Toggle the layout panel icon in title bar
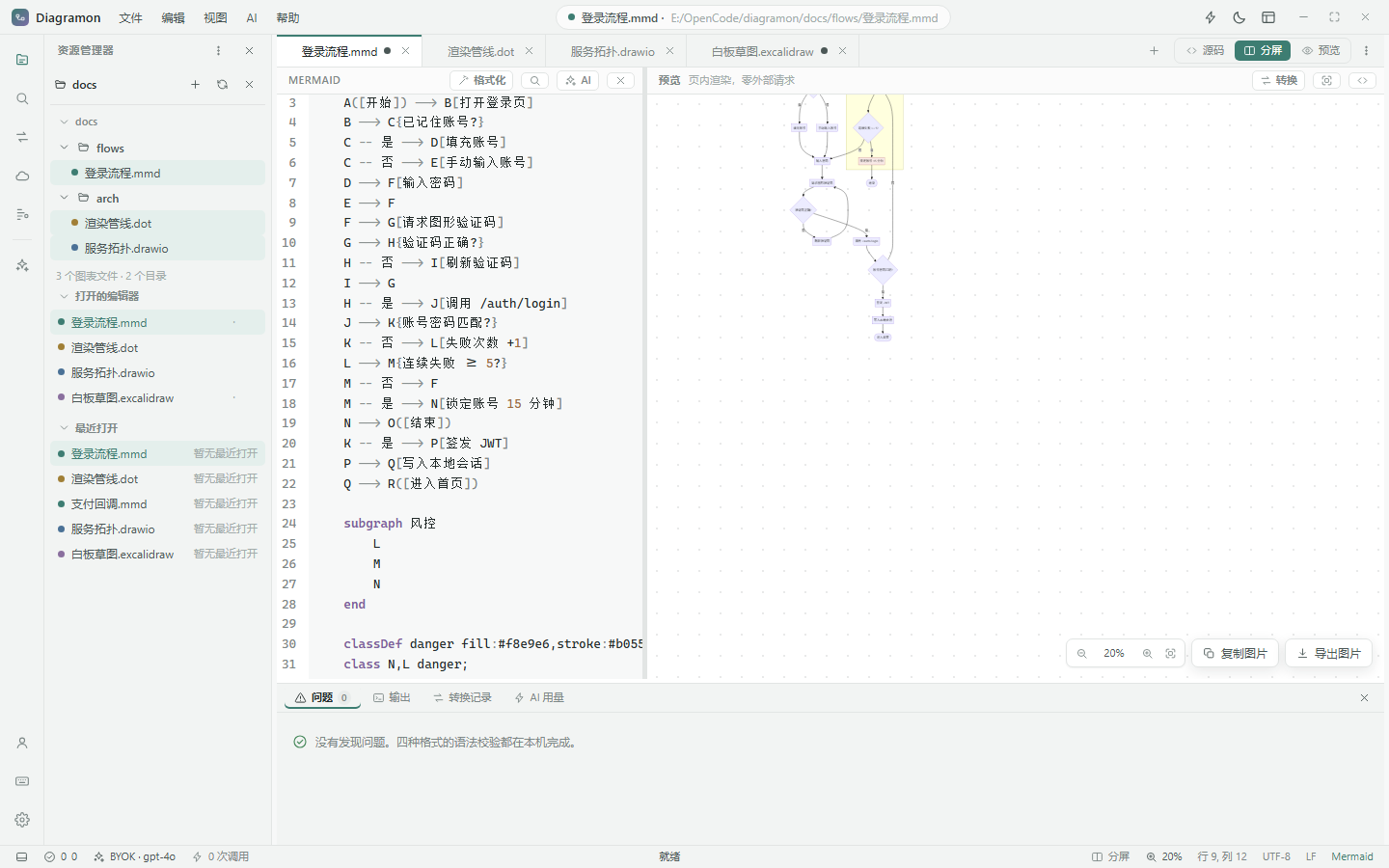This screenshot has height=868, width=1389. [1268, 17]
